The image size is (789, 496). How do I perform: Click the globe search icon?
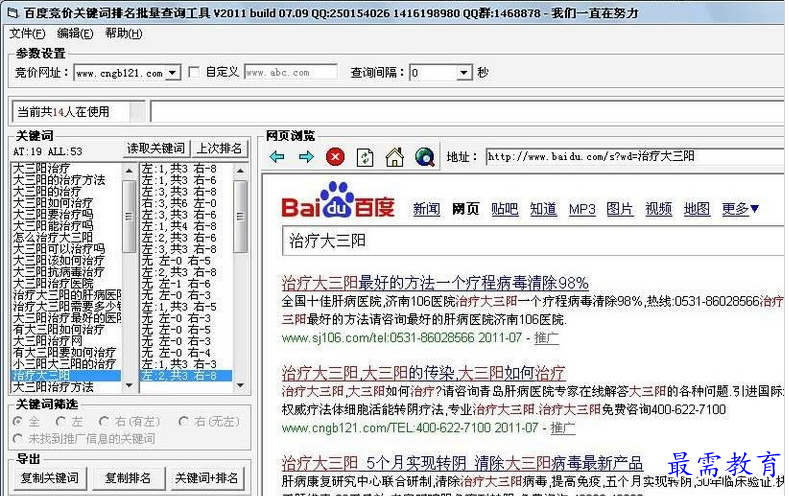click(x=425, y=157)
